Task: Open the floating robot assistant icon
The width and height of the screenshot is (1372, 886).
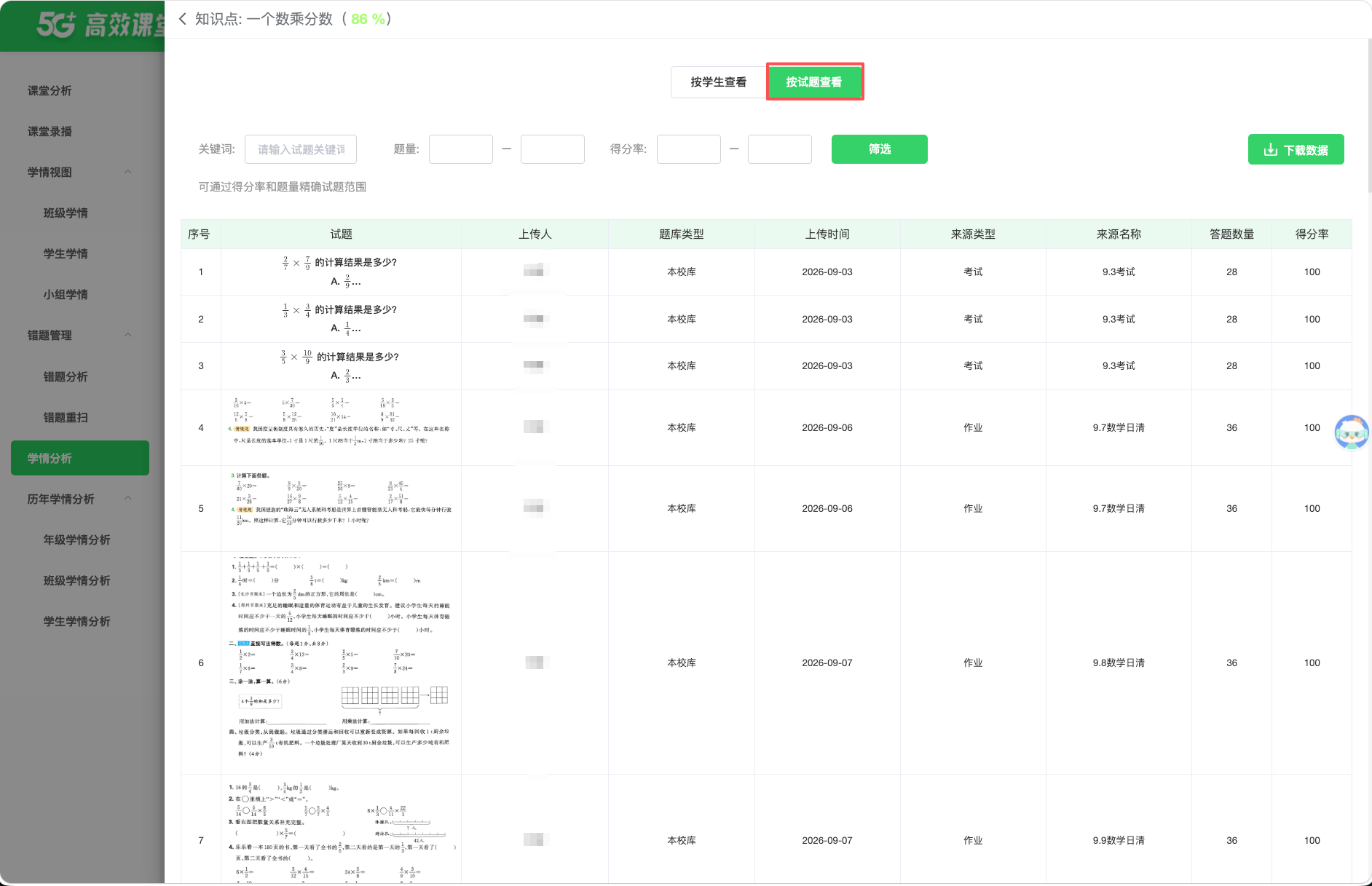Action: [1352, 432]
